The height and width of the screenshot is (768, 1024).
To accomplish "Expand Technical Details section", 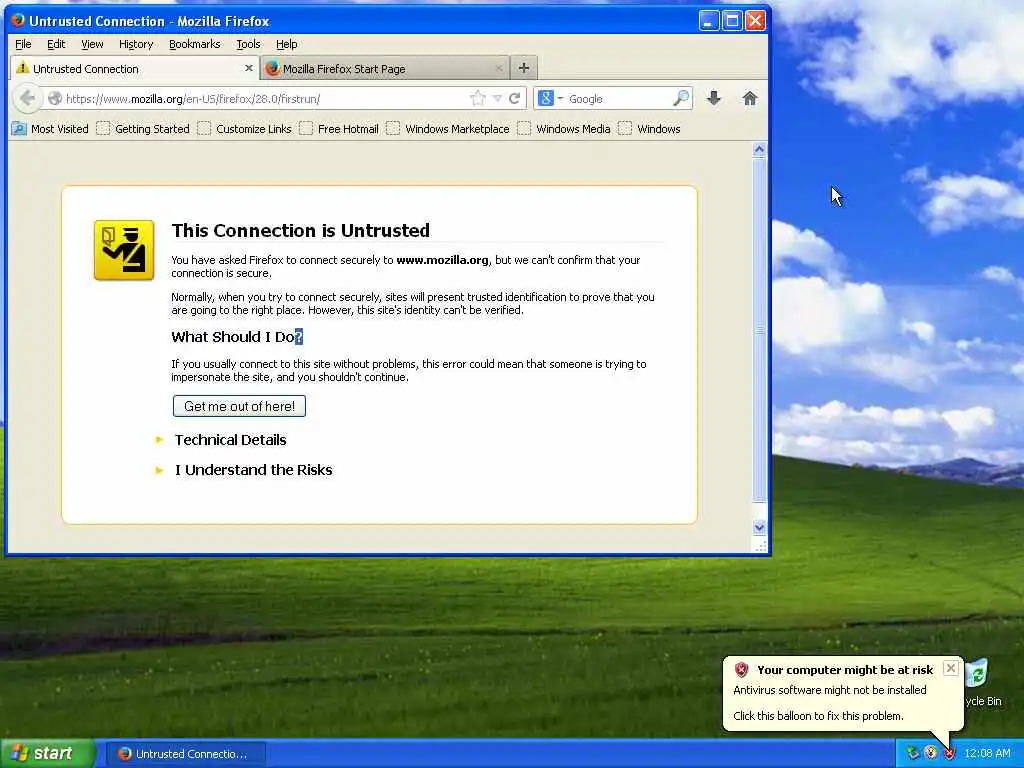I will pyautogui.click(x=231, y=440).
